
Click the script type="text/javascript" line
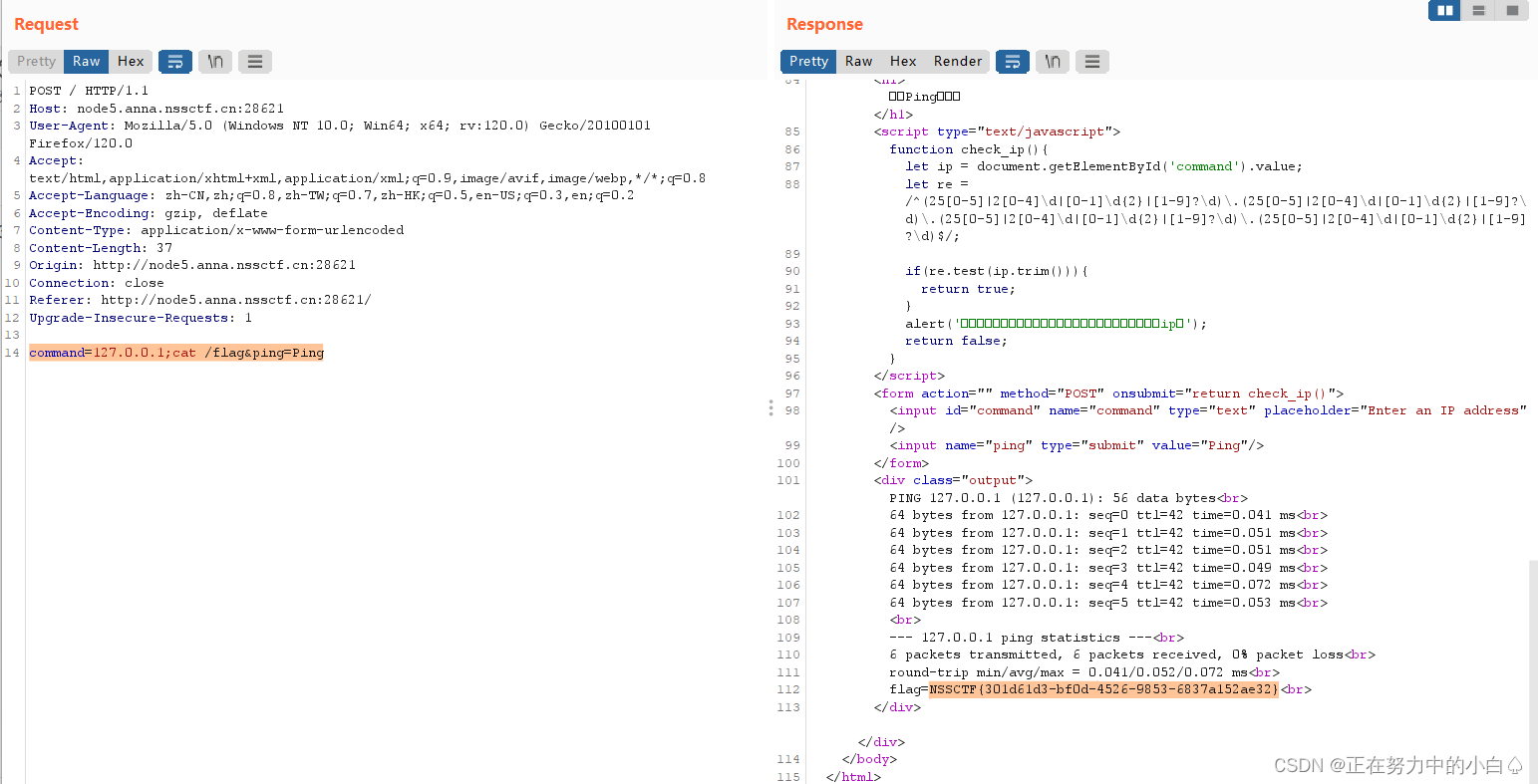point(997,131)
